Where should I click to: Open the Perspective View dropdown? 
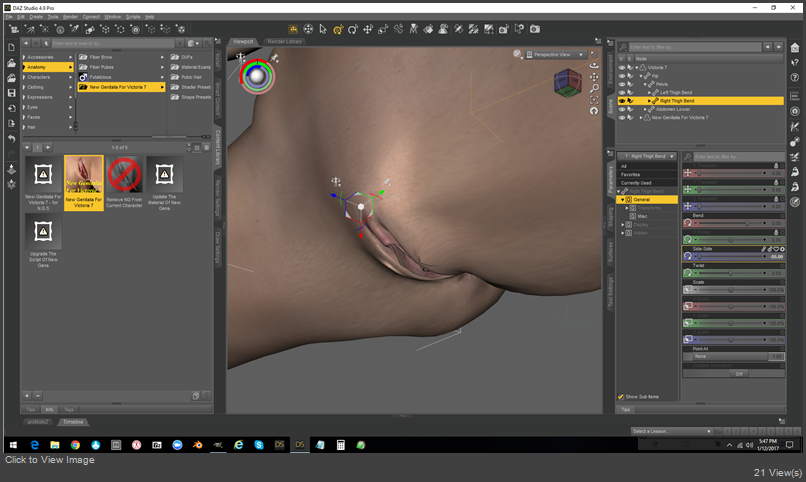556,54
